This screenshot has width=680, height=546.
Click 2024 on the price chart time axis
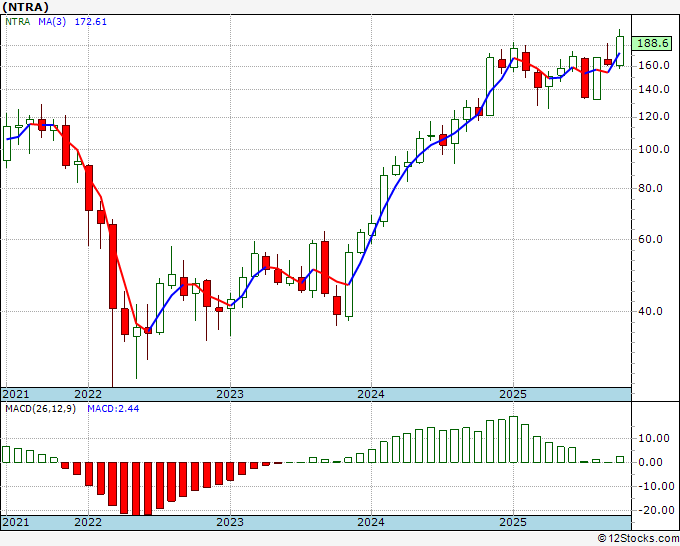(371, 394)
